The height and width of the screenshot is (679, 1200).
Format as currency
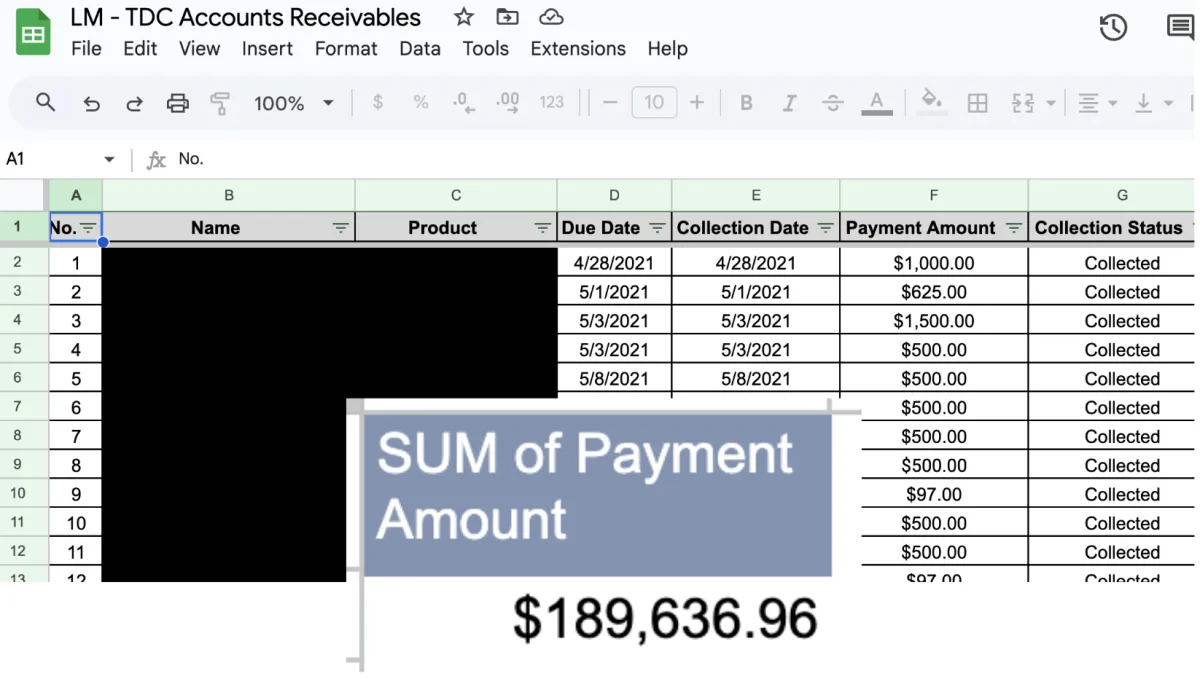pyautogui.click(x=377, y=102)
